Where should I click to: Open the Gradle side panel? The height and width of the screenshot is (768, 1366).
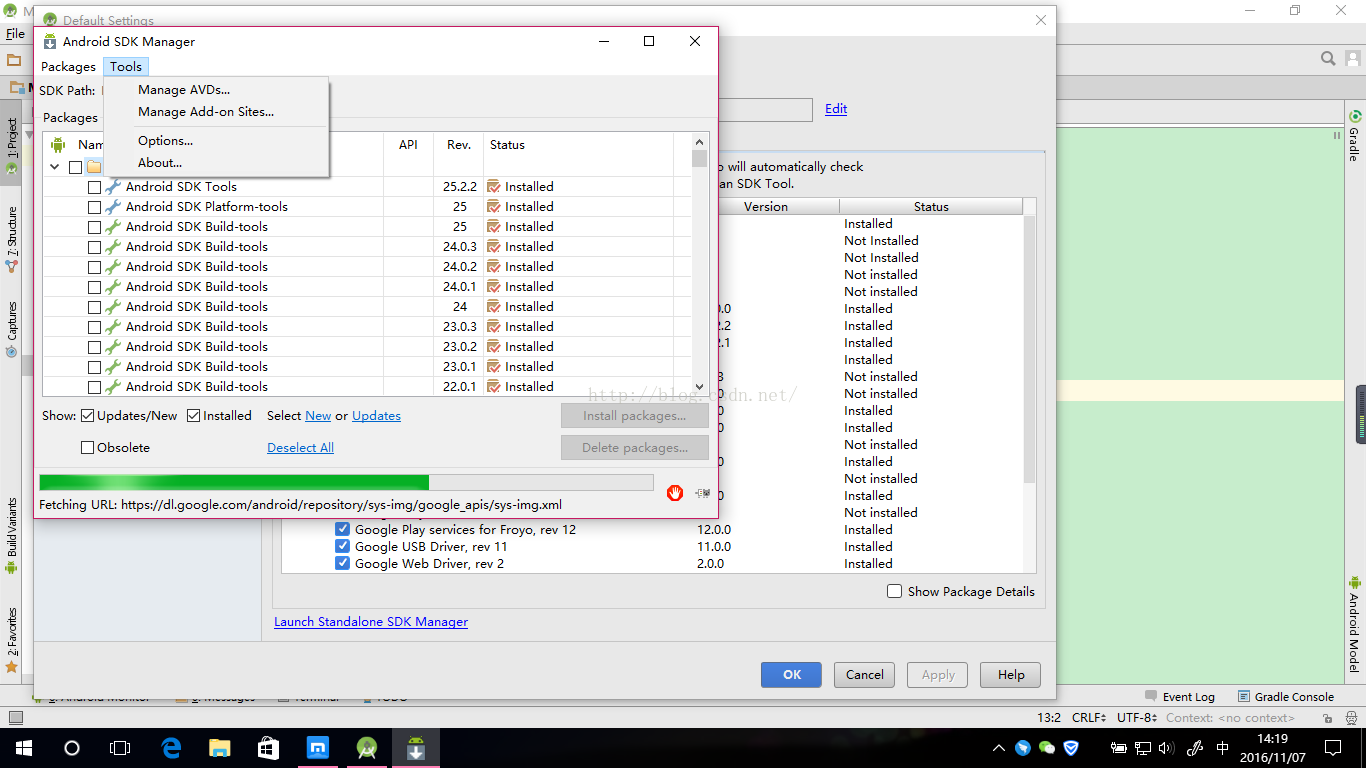pos(1355,135)
